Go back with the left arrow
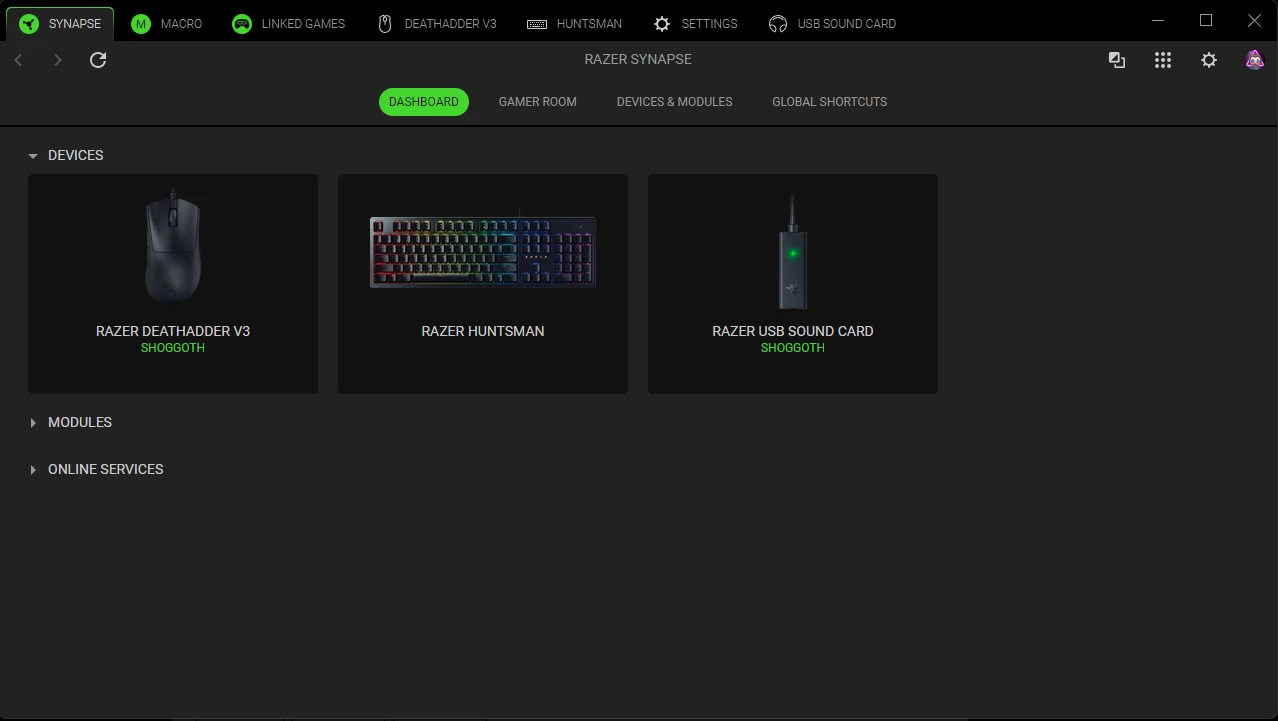The image size is (1278, 721). (18, 60)
